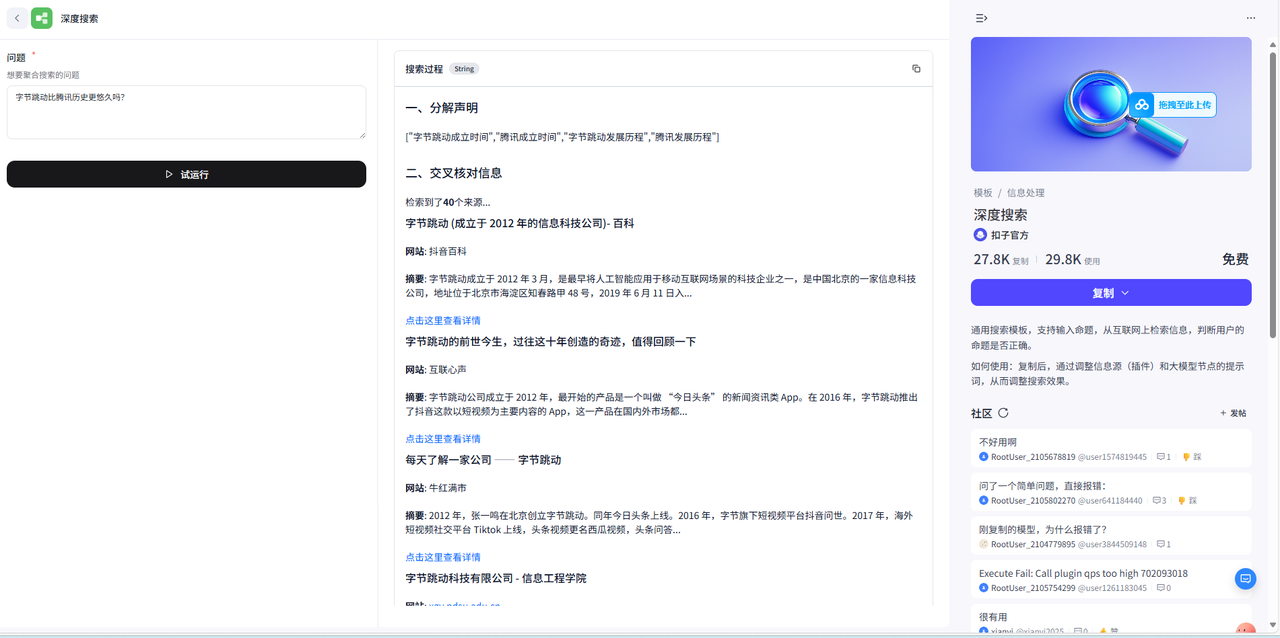Image resolution: width=1280 pixels, height=638 pixels.
Task: Click the 复制 copy template button
Action: pos(1111,293)
